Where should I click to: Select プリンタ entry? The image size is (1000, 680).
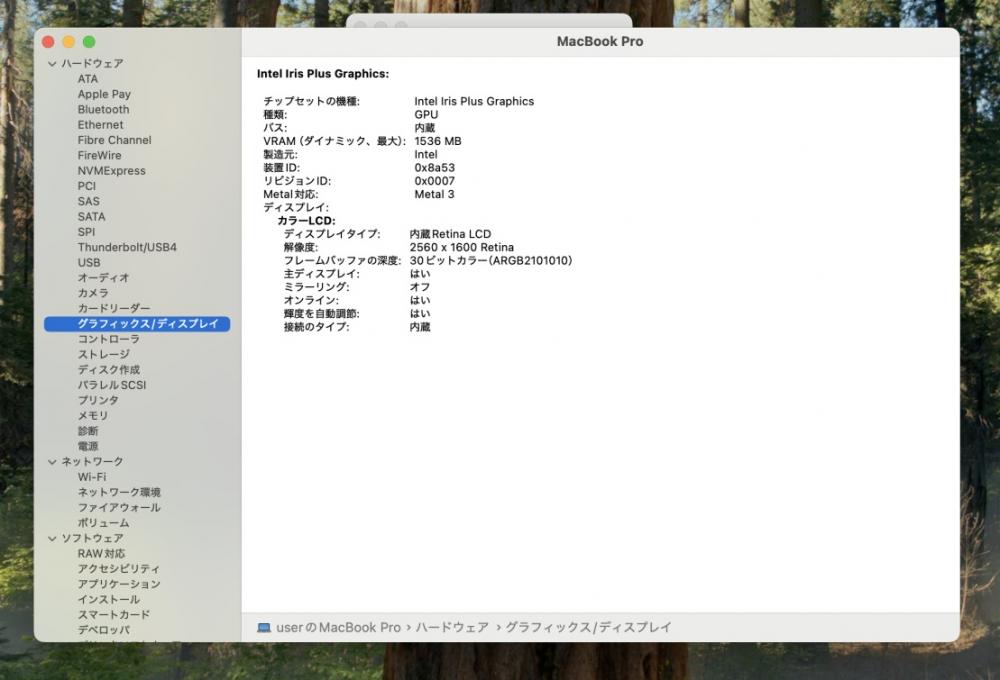tap(98, 401)
